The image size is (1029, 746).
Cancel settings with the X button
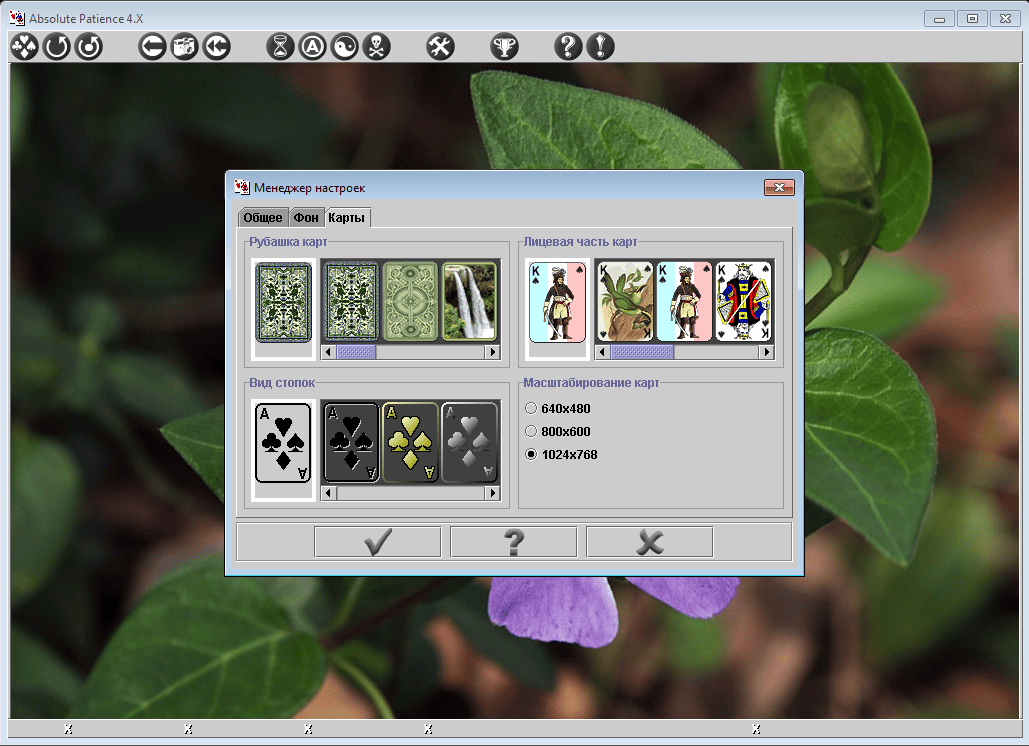(649, 542)
